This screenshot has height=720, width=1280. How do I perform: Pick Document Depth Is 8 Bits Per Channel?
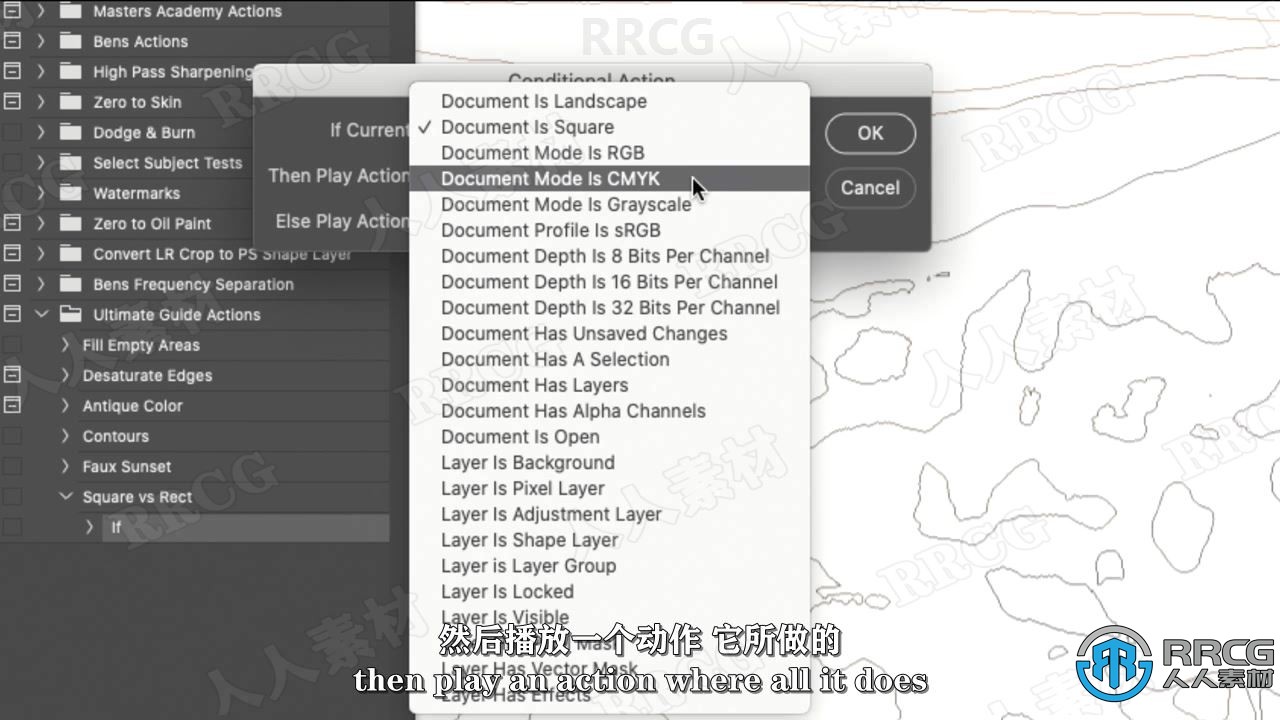point(609,256)
